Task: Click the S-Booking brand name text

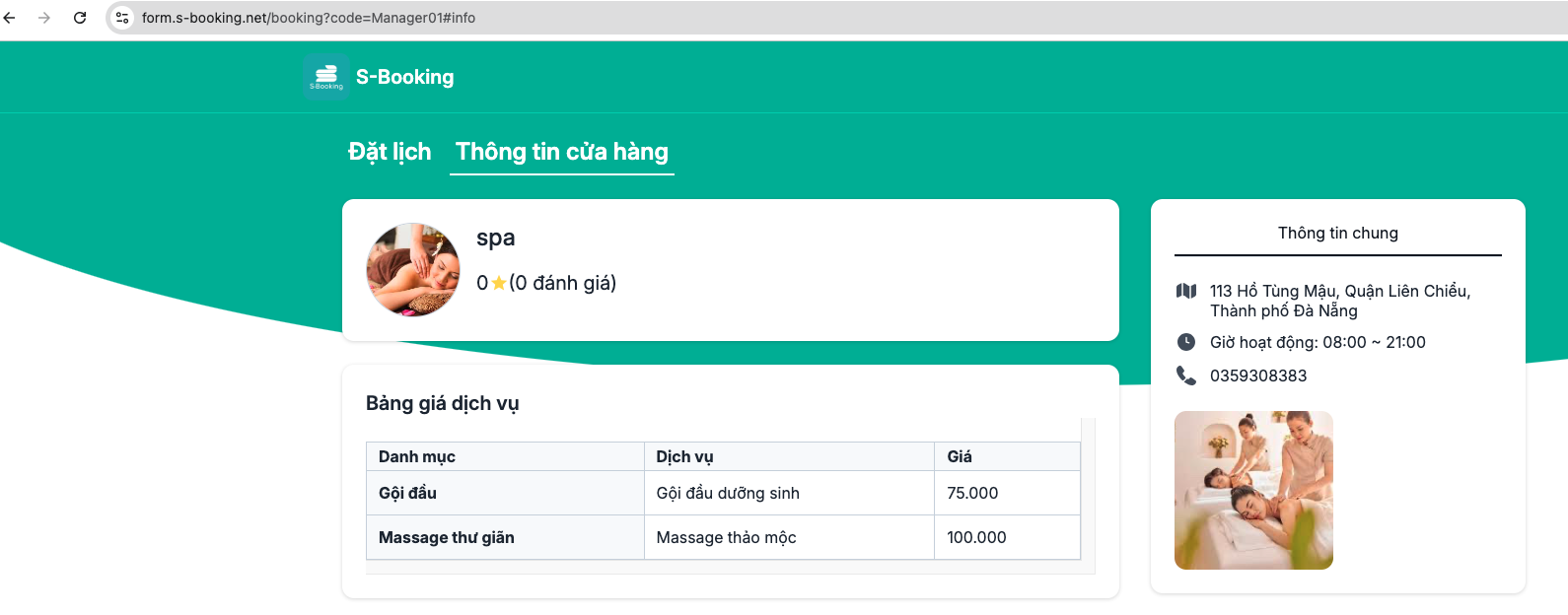Action: 405,77
